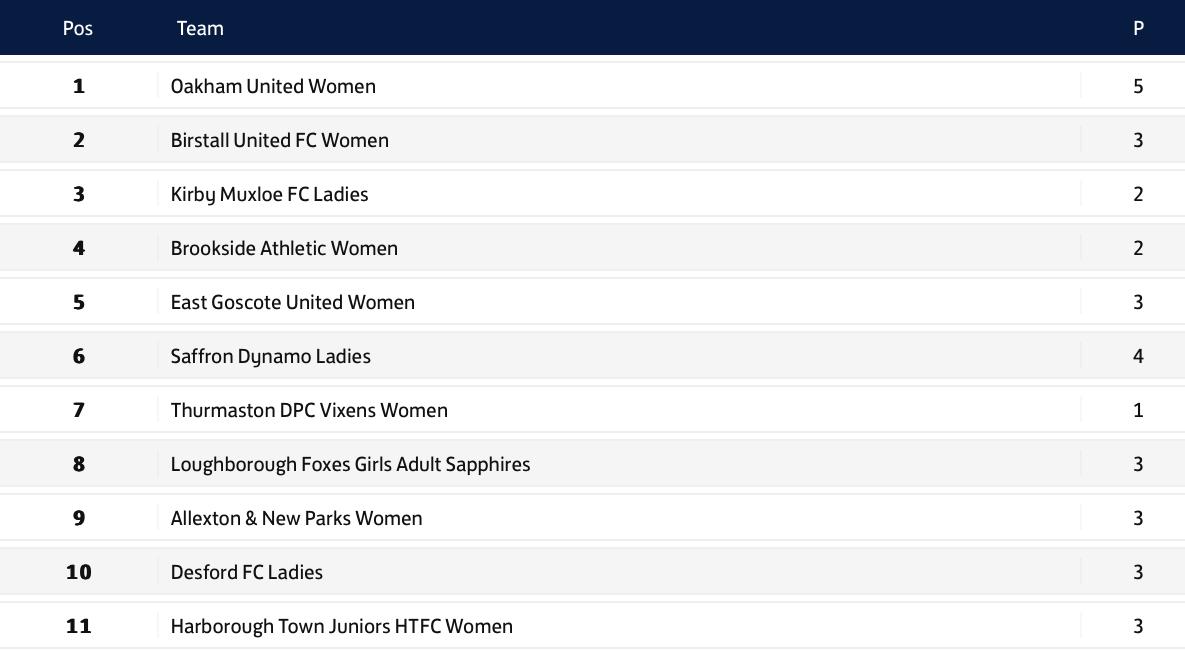Open Birstall United FC Women team link
The image size is (1185, 650).
(x=279, y=140)
